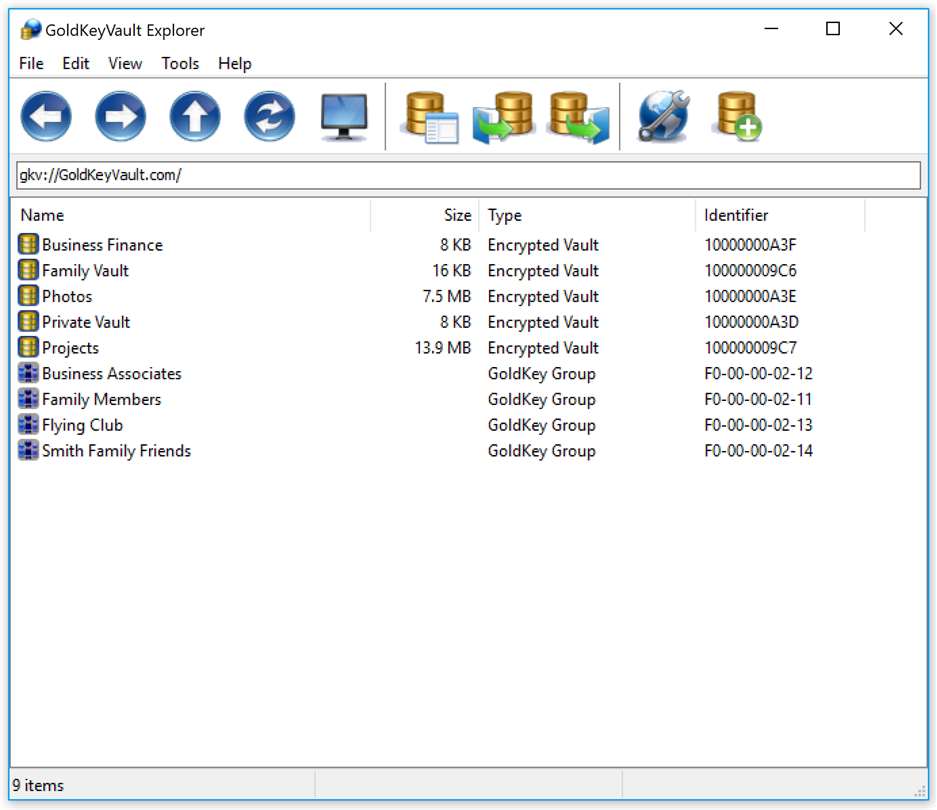Select the Private Vault name
The height and width of the screenshot is (810, 937).
[86, 322]
